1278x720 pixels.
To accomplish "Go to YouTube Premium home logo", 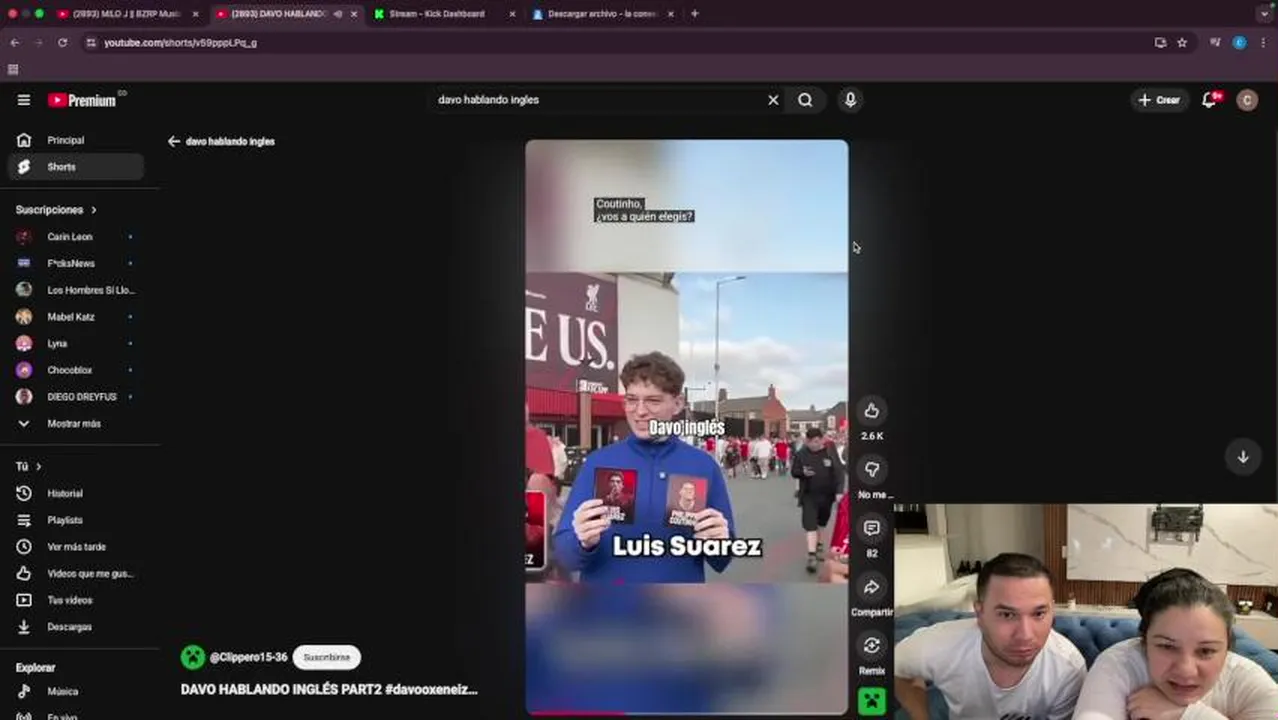I will (82, 100).
